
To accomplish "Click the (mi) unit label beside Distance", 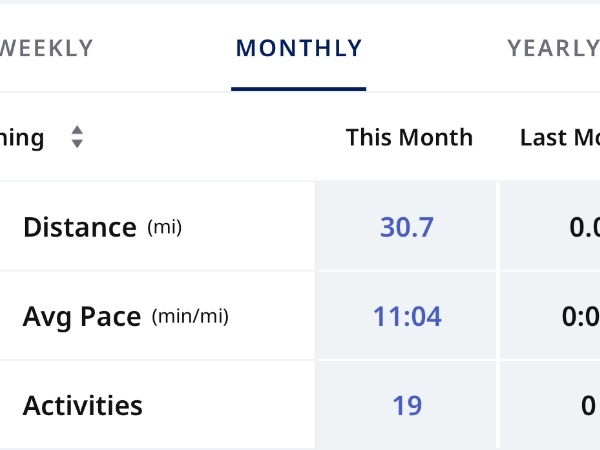I will [x=165, y=227].
